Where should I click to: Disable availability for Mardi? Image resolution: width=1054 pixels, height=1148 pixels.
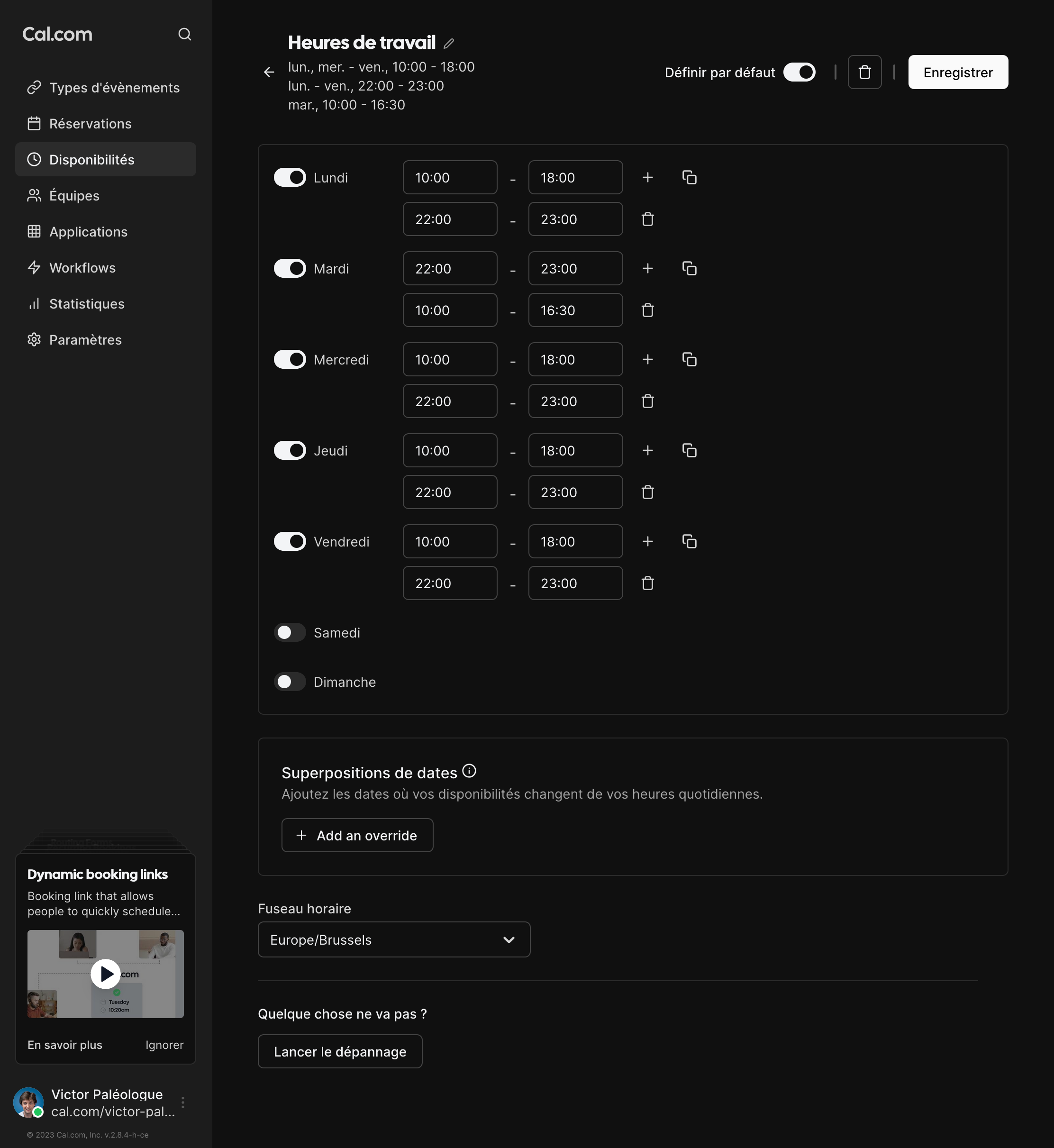pos(290,268)
